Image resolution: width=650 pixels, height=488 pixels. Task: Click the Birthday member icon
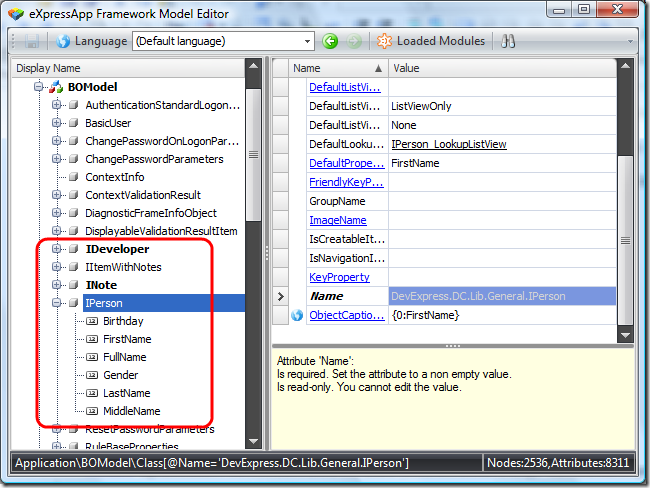(92, 321)
